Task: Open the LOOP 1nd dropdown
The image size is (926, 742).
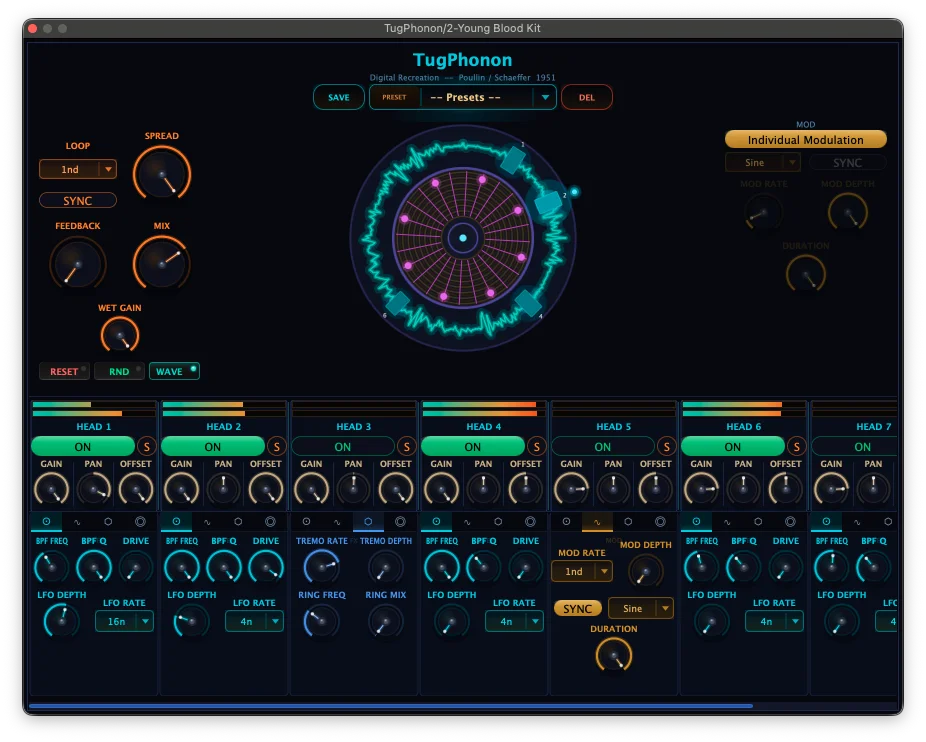Action: point(77,169)
